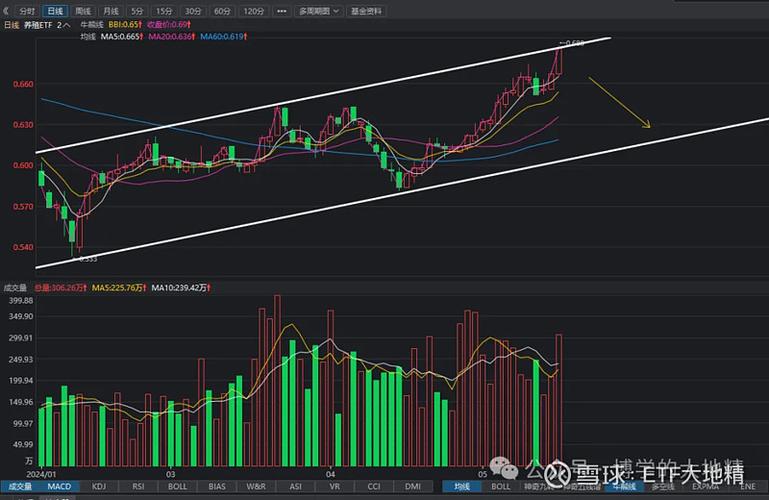Select the ASI sub-indicator tab
This screenshot has height=500, width=769.
click(295, 486)
